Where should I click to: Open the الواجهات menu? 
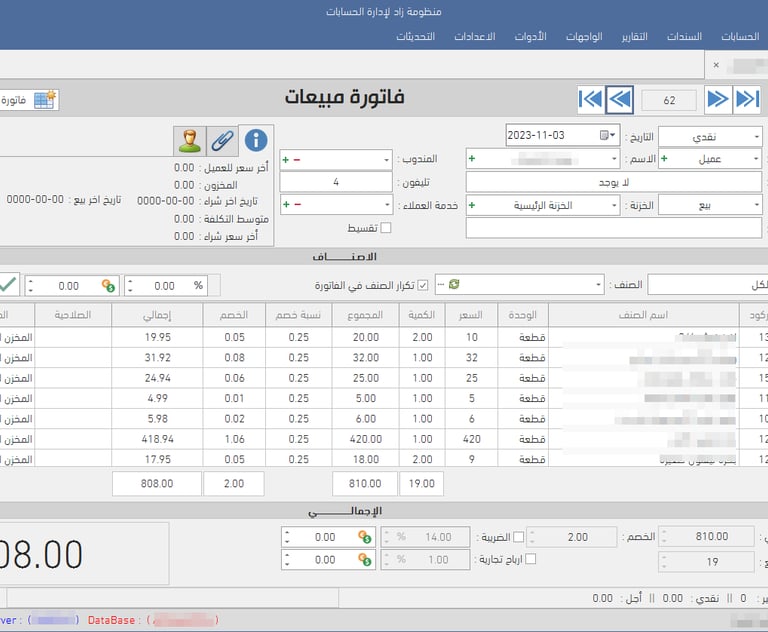click(584, 36)
